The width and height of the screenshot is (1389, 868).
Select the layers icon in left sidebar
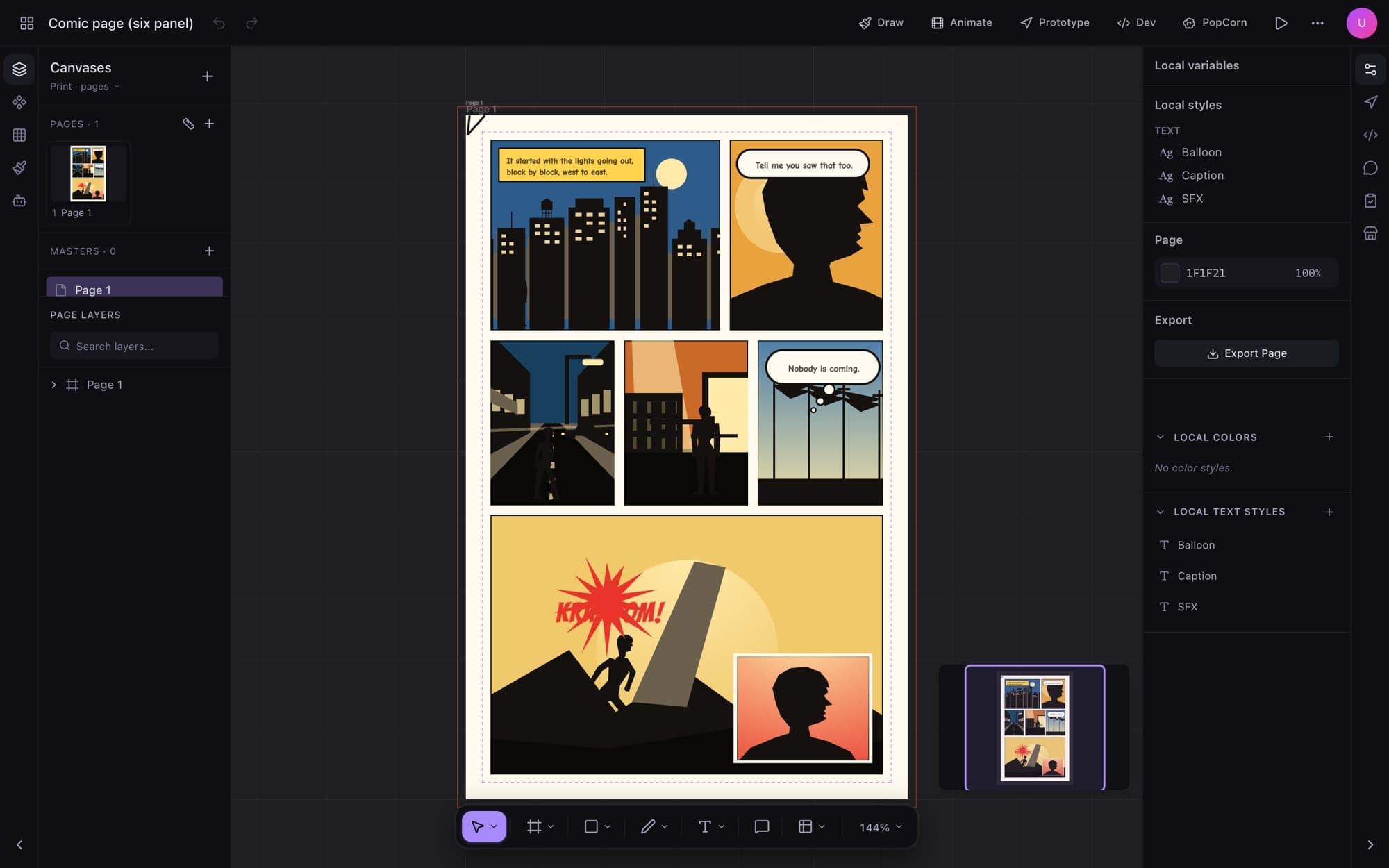pyautogui.click(x=19, y=69)
